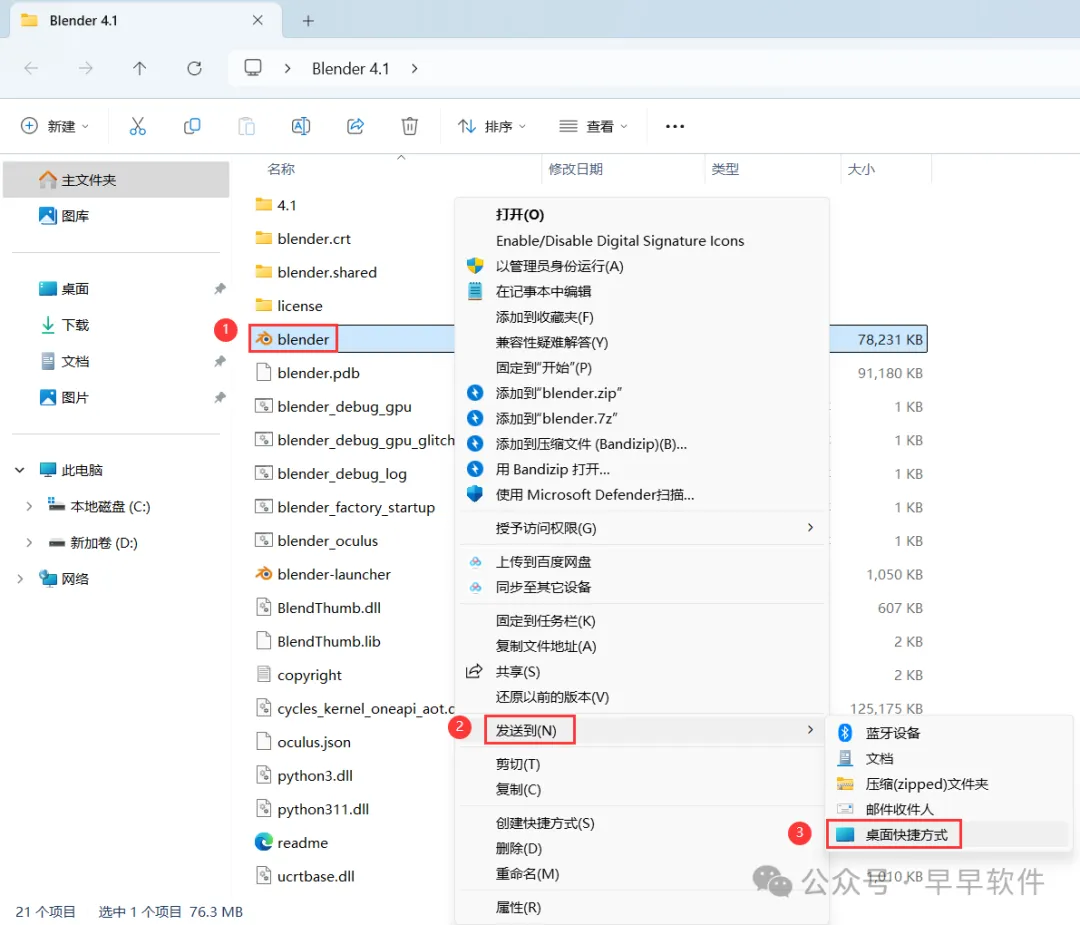Open the New (新建) dropdown
1080x925 pixels.
point(55,126)
